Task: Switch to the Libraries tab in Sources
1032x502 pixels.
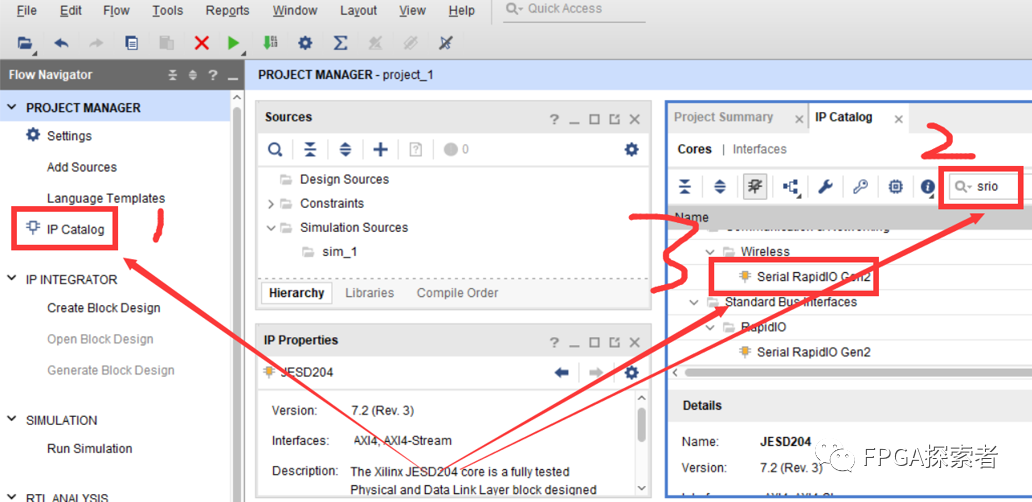Action: [369, 293]
